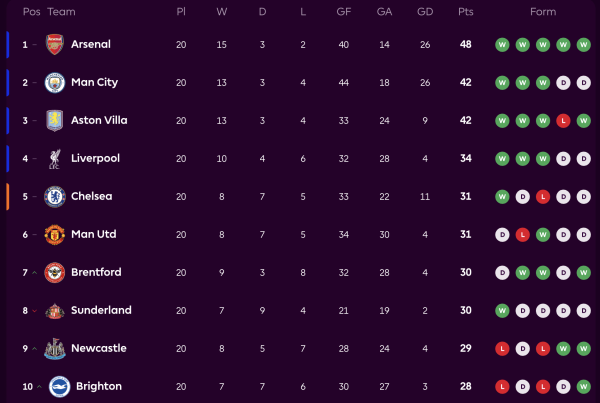The image size is (600, 403).
Task: Click the Sunderland club crest
Action: click(54, 310)
